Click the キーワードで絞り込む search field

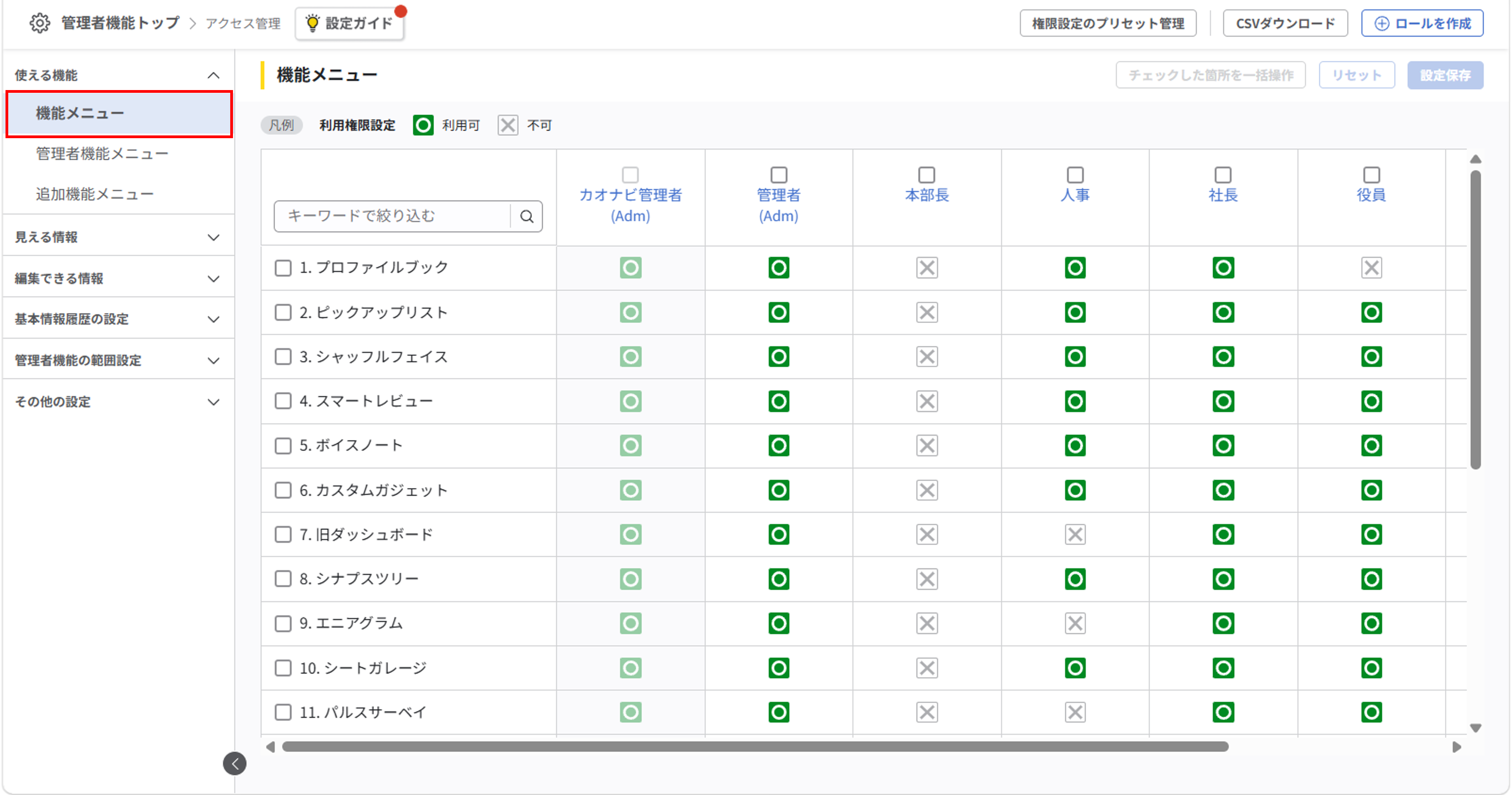point(392,216)
